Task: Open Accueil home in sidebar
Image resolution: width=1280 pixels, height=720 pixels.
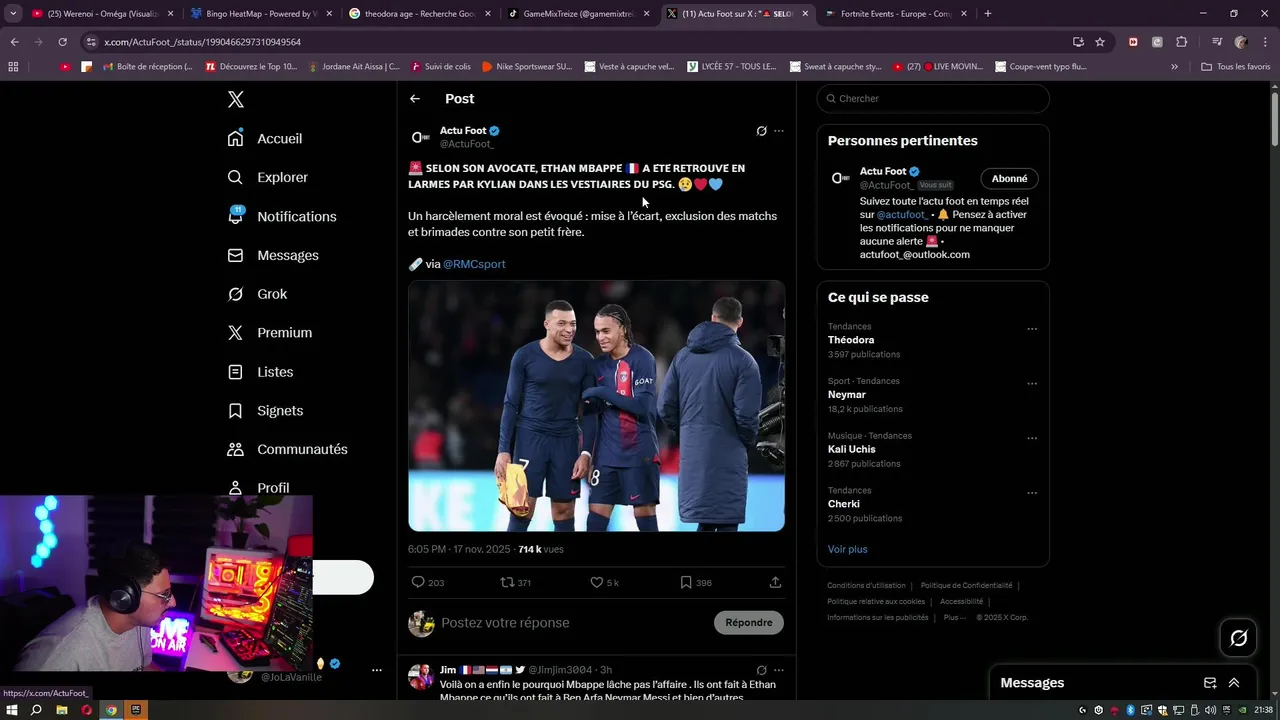Action: coord(265,138)
